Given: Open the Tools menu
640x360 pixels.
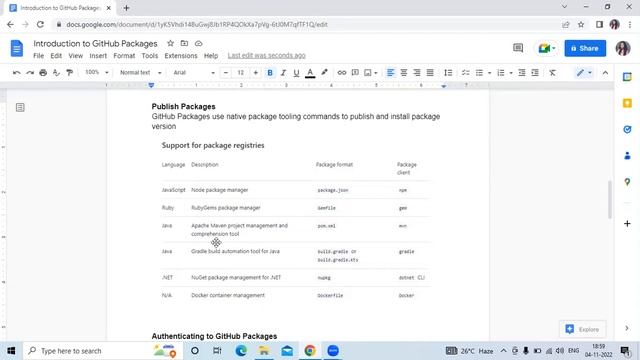Looking at the screenshot, I should [150, 56].
